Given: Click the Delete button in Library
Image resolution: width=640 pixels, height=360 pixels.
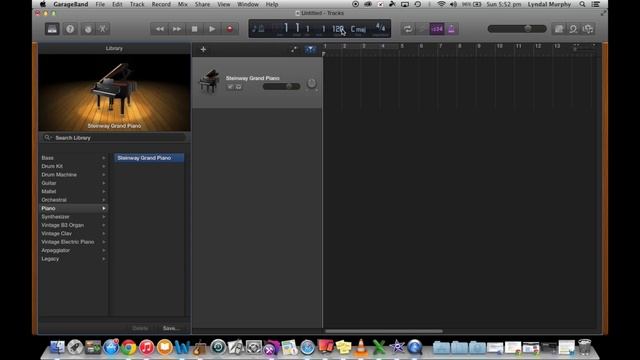Looking at the screenshot, I should 140,328.
